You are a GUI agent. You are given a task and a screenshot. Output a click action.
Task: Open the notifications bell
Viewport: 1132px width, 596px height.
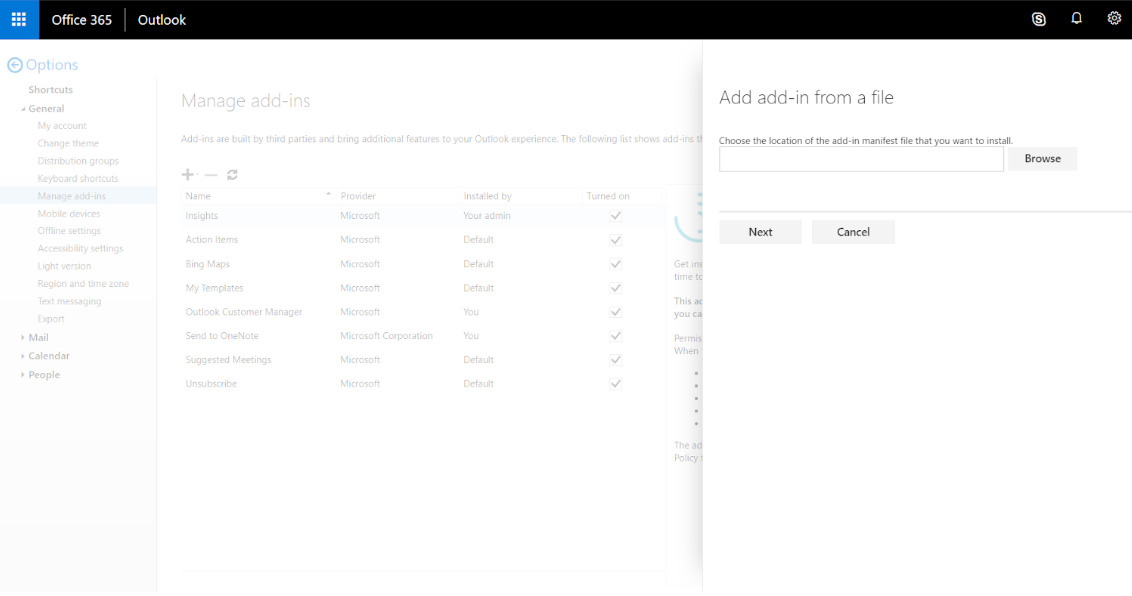pos(1076,19)
